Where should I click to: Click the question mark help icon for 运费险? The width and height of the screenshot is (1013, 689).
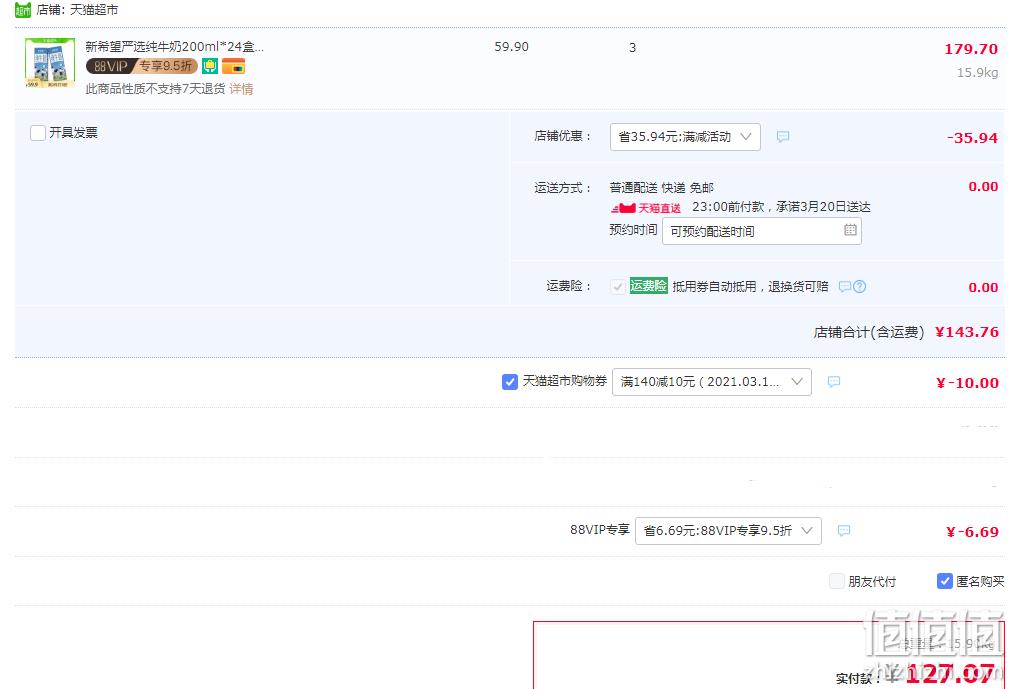click(859, 286)
